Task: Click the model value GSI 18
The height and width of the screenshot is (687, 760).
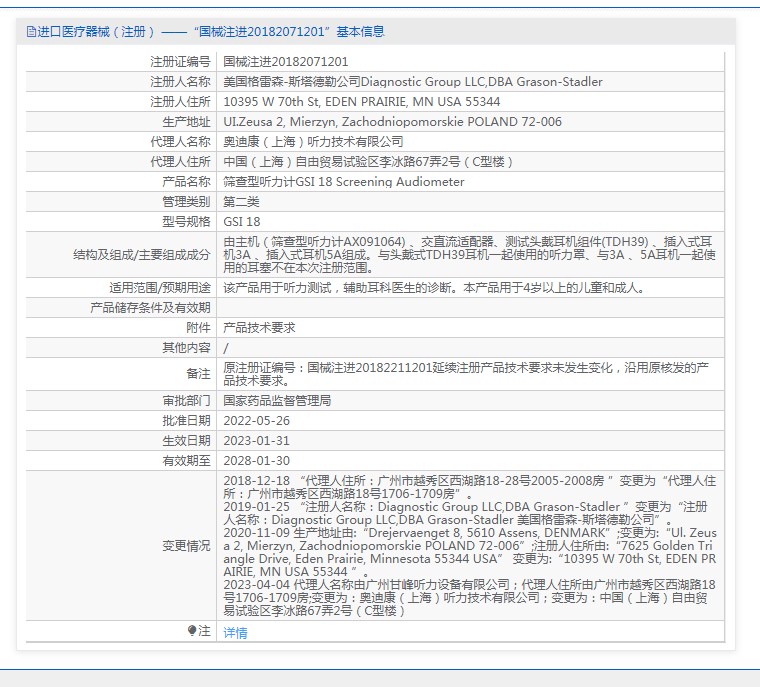Action: (241, 222)
